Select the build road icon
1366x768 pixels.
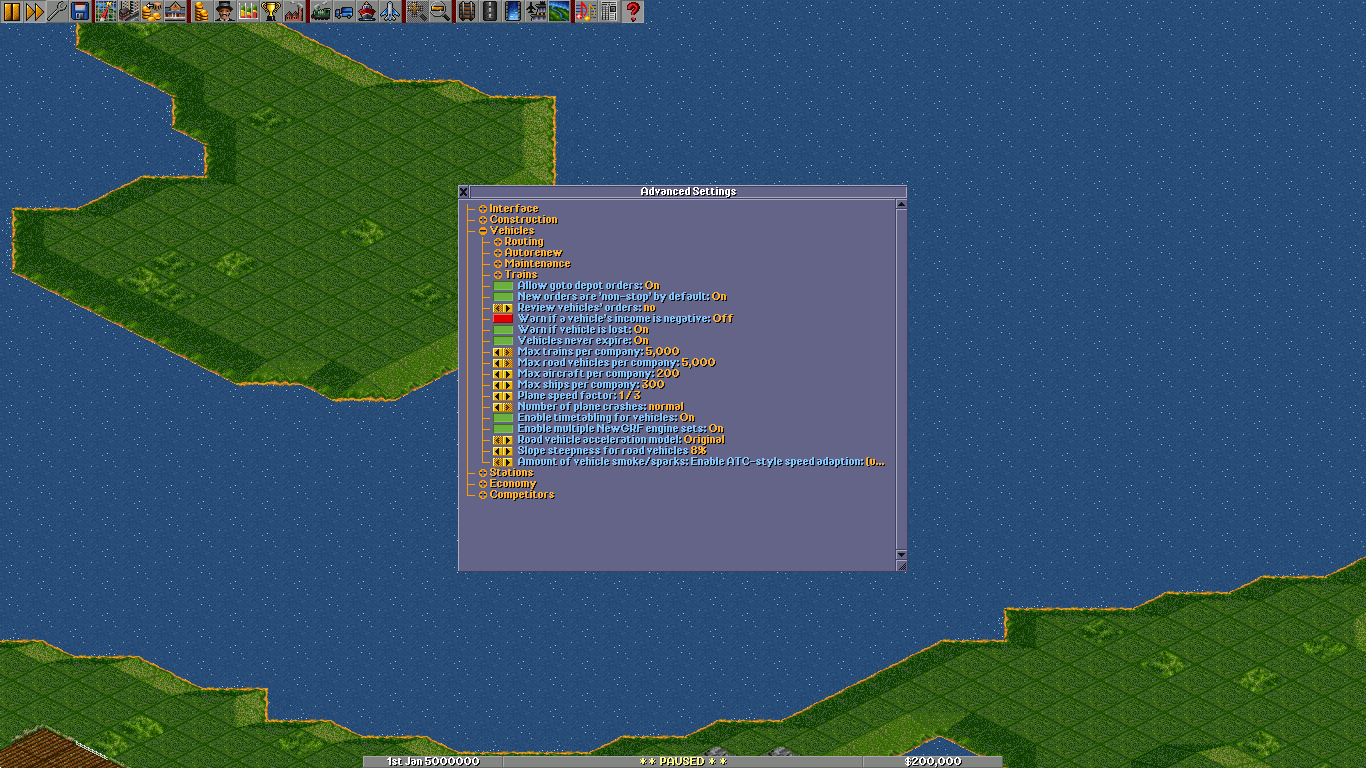click(x=489, y=12)
